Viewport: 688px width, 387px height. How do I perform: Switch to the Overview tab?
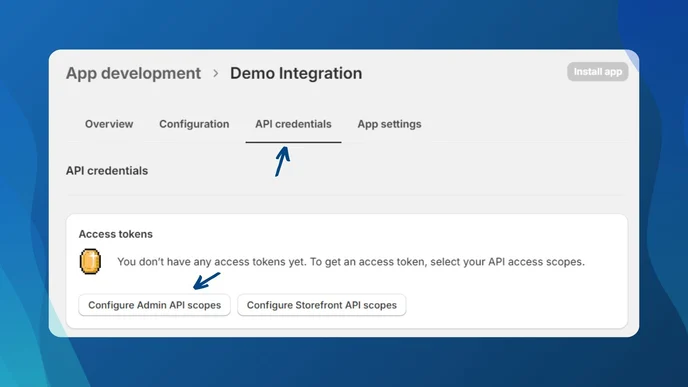click(x=109, y=124)
